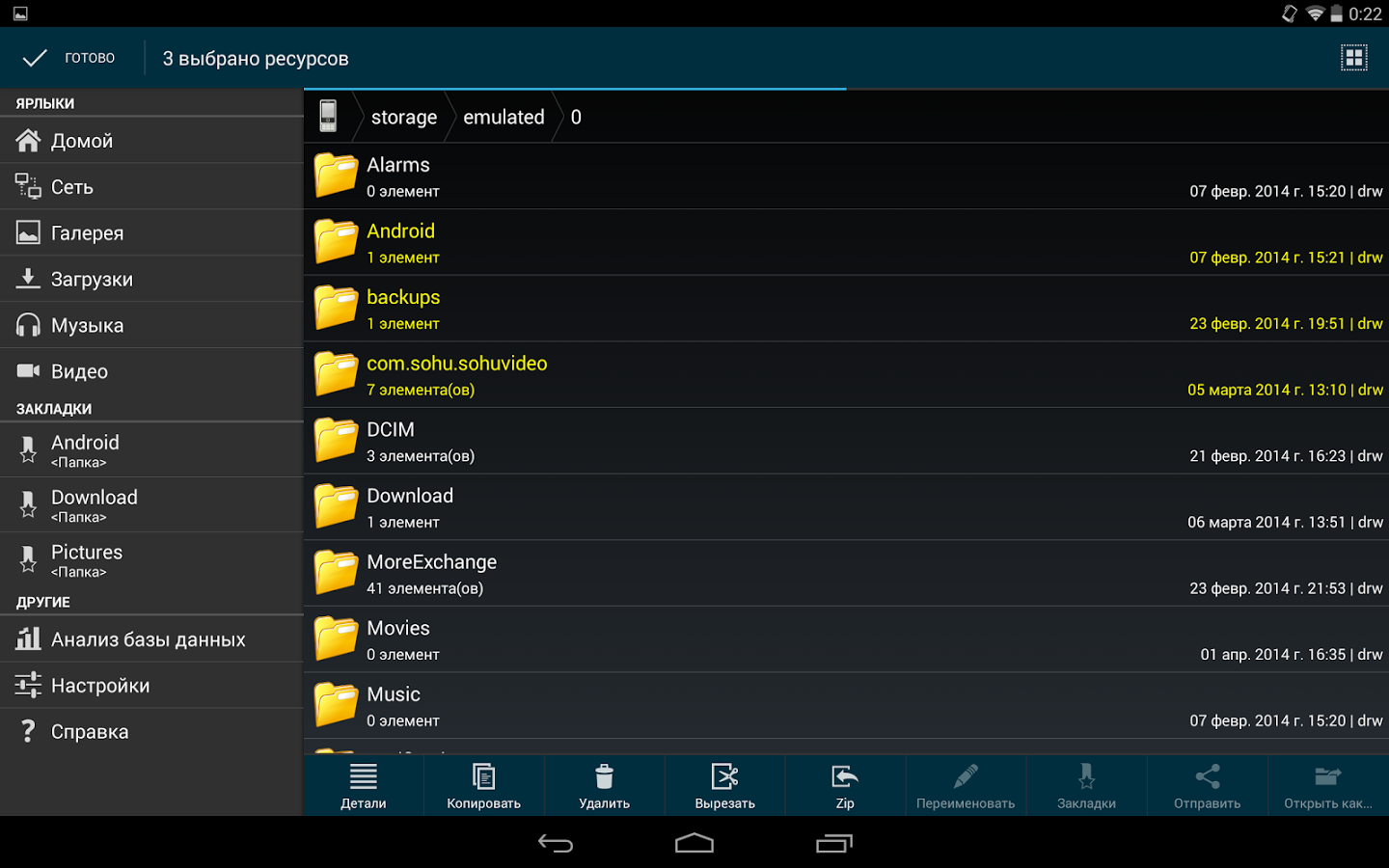
Task: Click the Закладки bookmark action
Action: point(1086,786)
